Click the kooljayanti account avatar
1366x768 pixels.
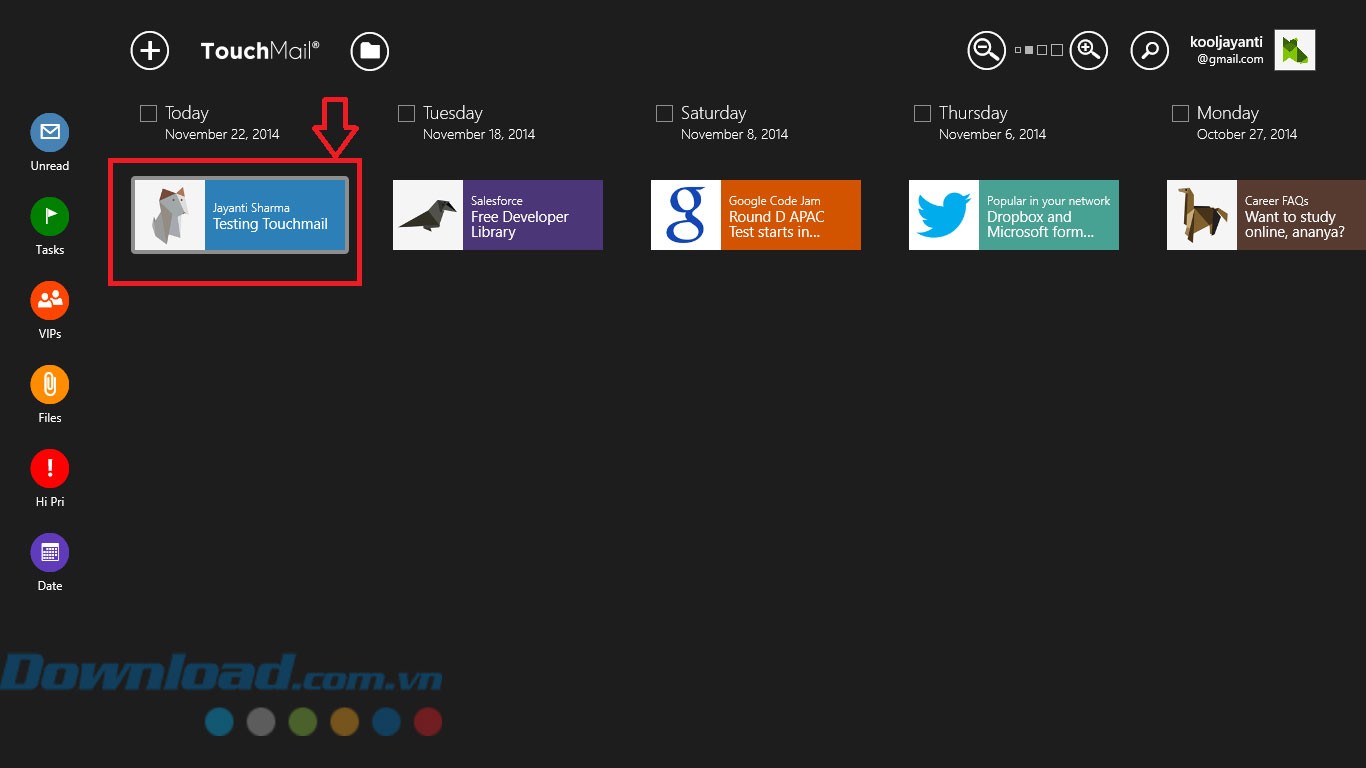(x=1294, y=50)
